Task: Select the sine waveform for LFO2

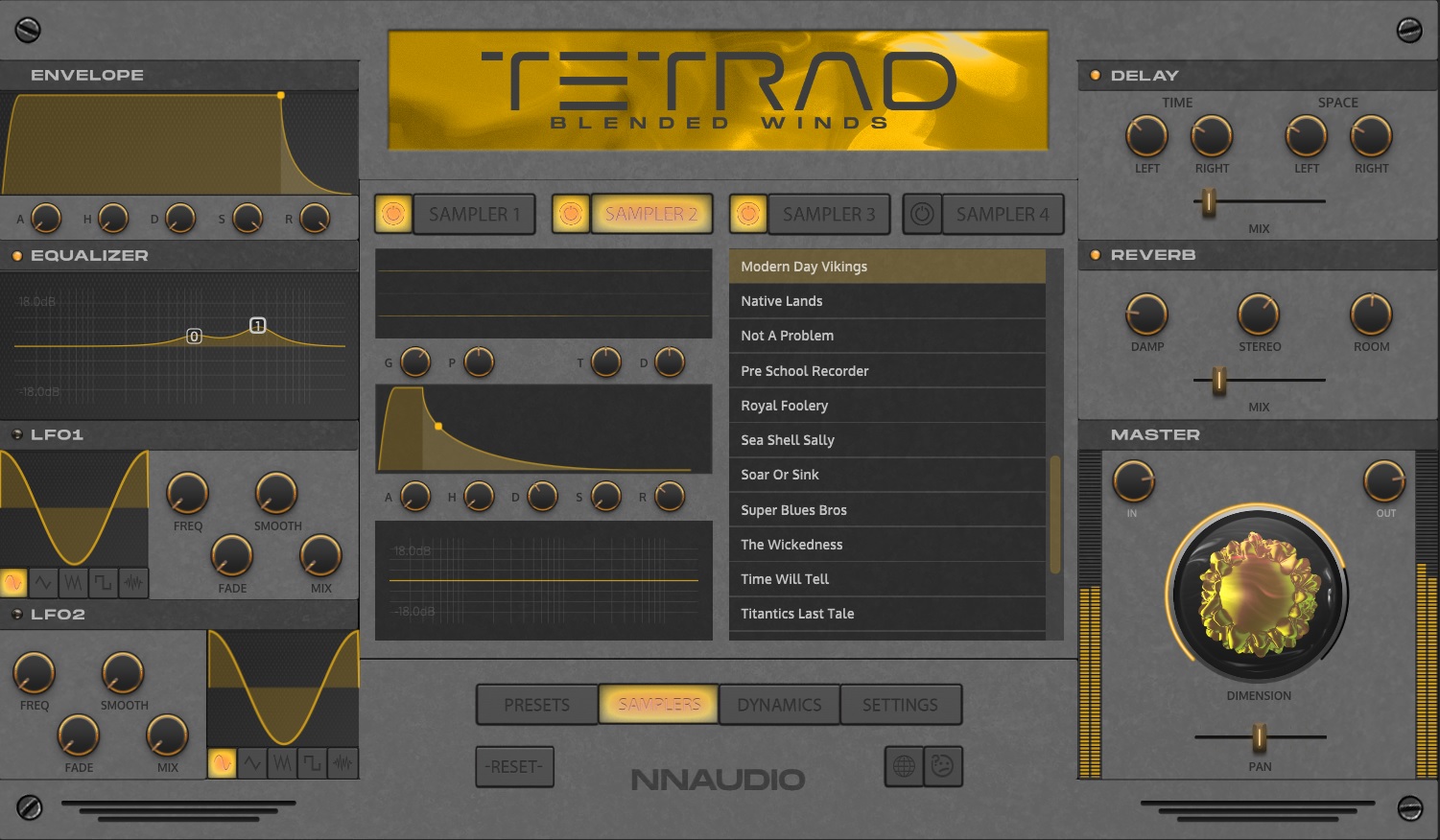Action: click(223, 763)
